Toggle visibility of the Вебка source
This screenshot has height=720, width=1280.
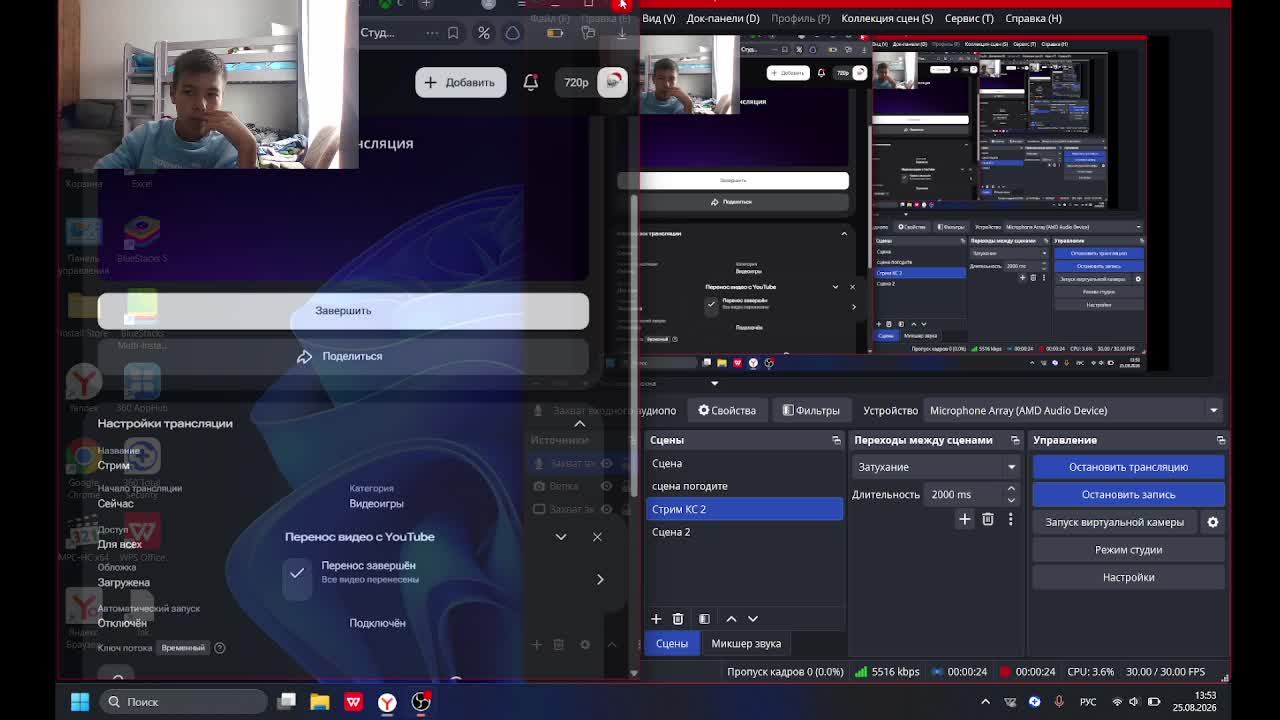click(x=606, y=486)
